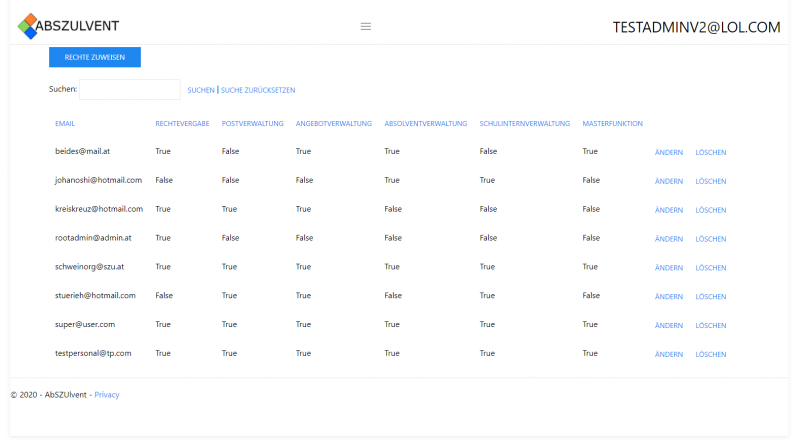Click Löschen for testpersonal@tp.com
The width and height of the screenshot is (800, 447).
pos(711,354)
